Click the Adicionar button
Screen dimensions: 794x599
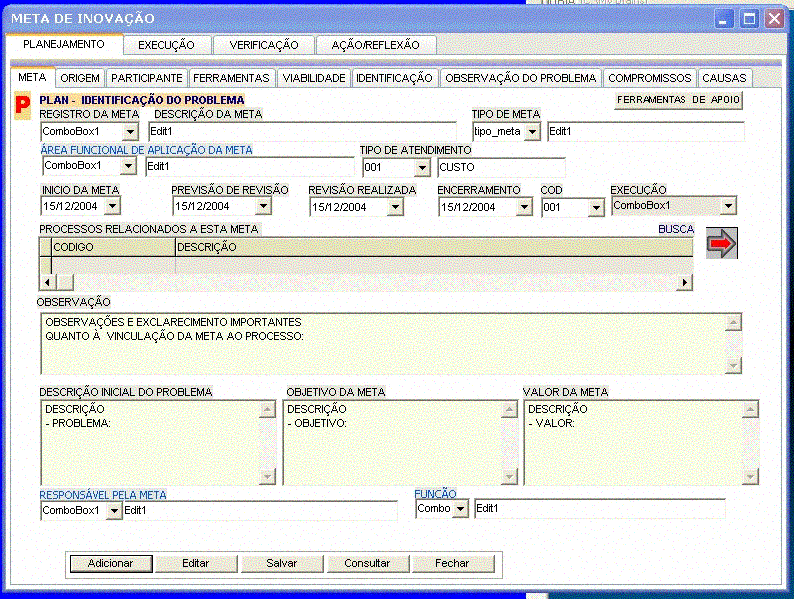point(110,564)
